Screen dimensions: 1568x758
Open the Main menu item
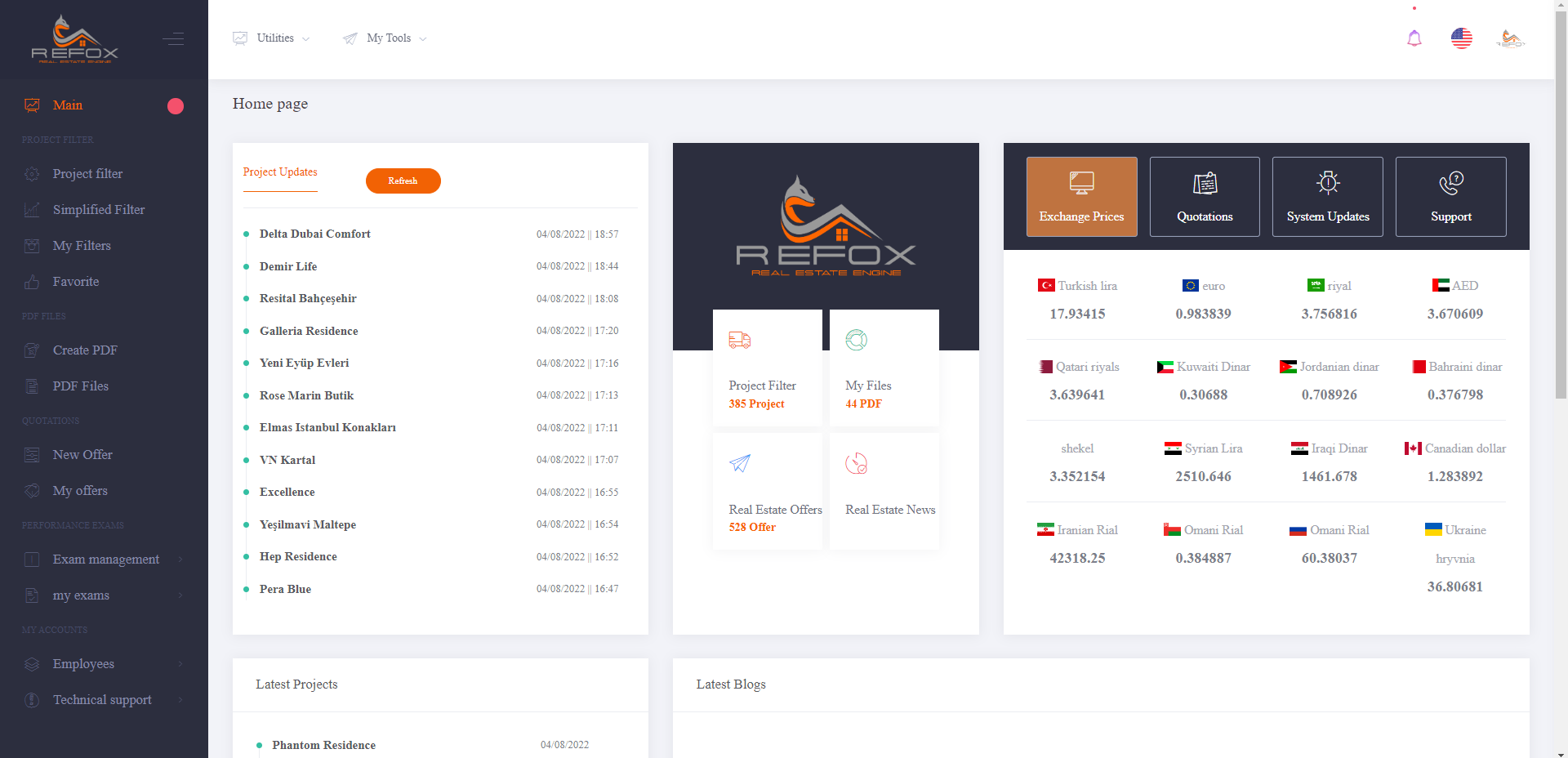(x=68, y=105)
